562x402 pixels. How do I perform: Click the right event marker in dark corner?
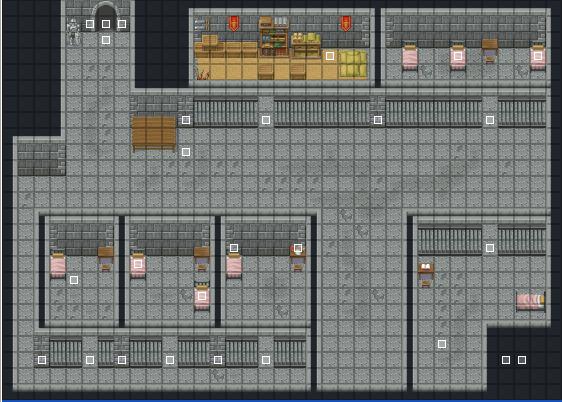pos(522,360)
